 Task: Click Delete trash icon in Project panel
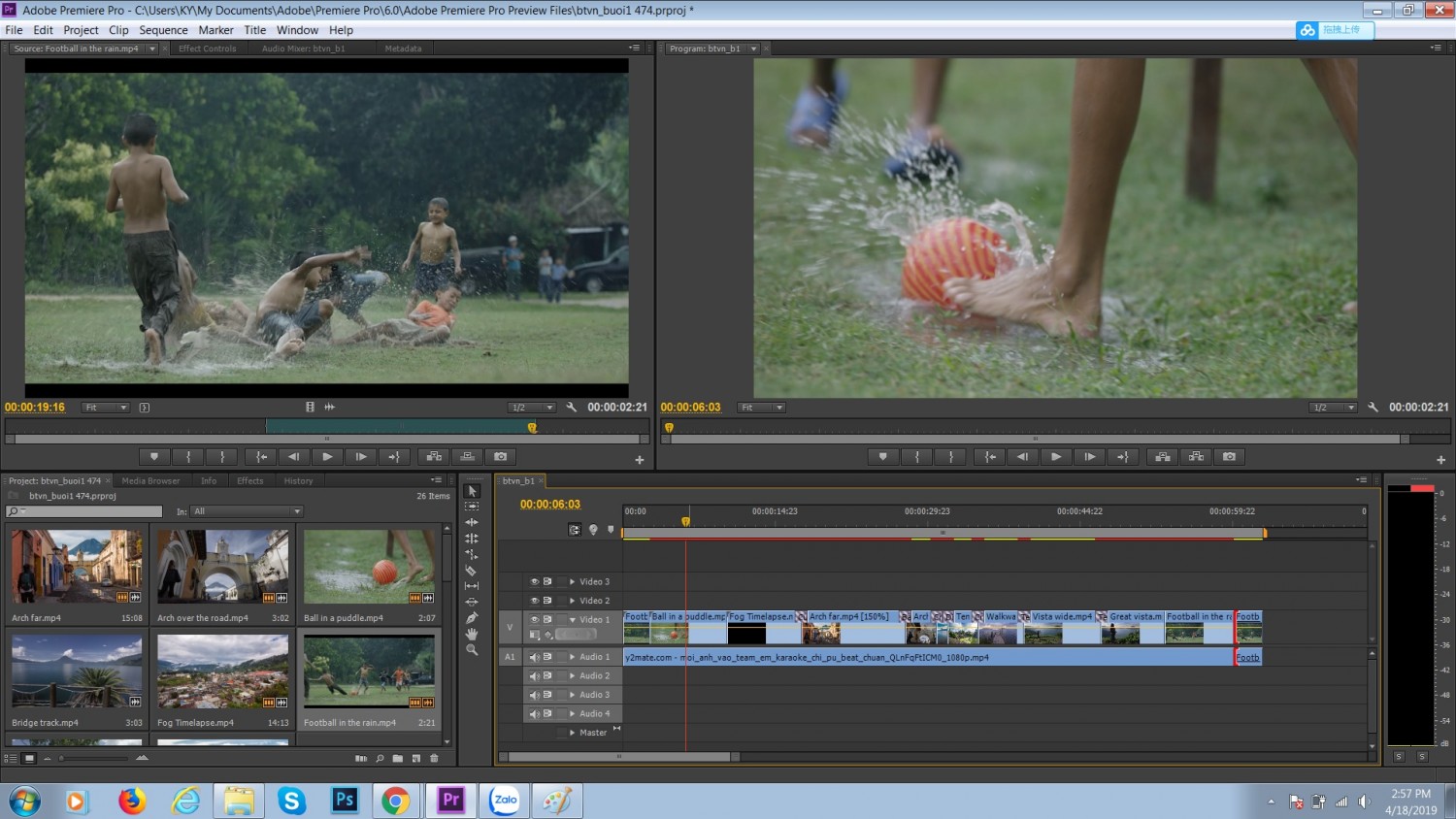click(x=434, y=758)
